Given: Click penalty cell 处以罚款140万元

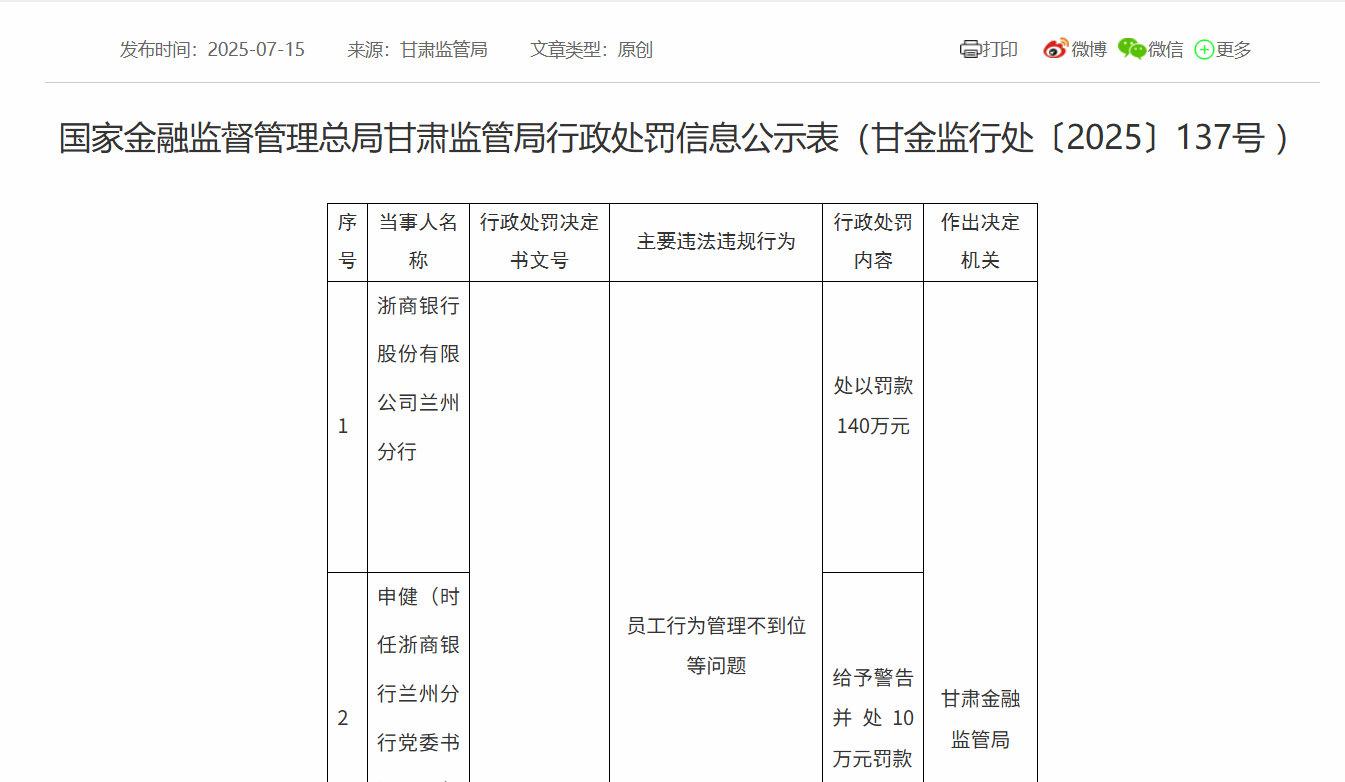Looking at the screenshot, I should [x=873, y=427].
